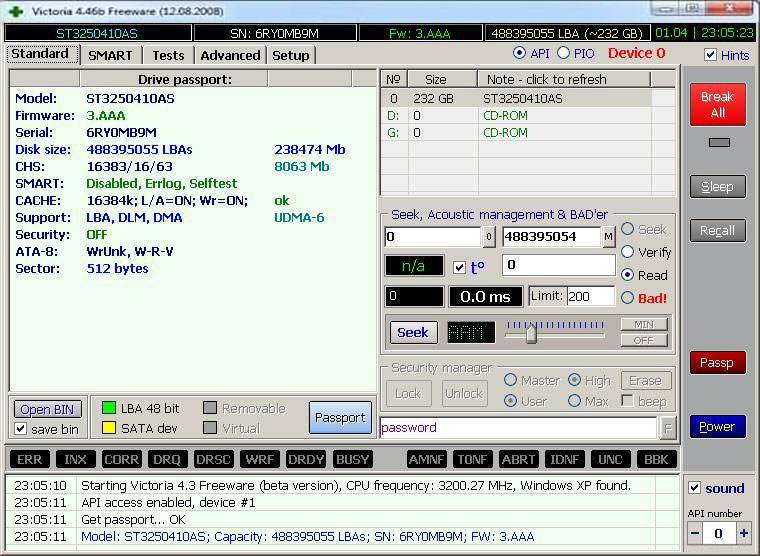Click the TONF error indicator
760x556 pixels.
coord(473,460)
